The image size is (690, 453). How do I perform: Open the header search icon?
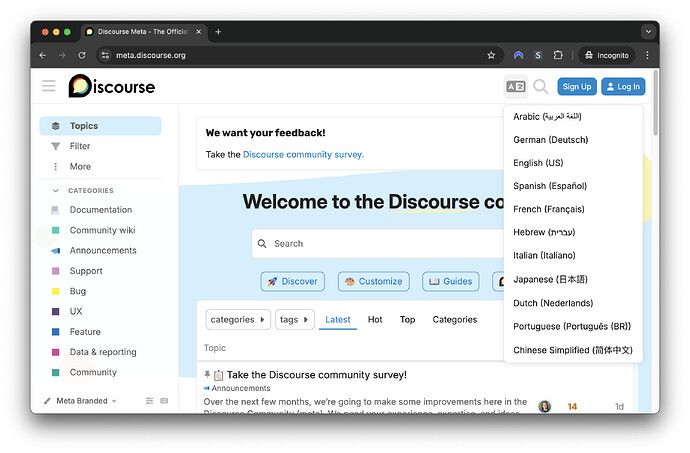(x=540, y=86)
